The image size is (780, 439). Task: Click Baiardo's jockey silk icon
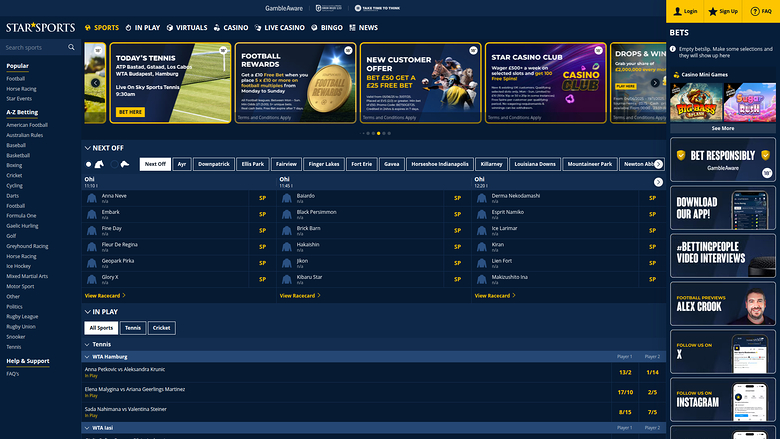pyautogui.click(x=287, y=198)
